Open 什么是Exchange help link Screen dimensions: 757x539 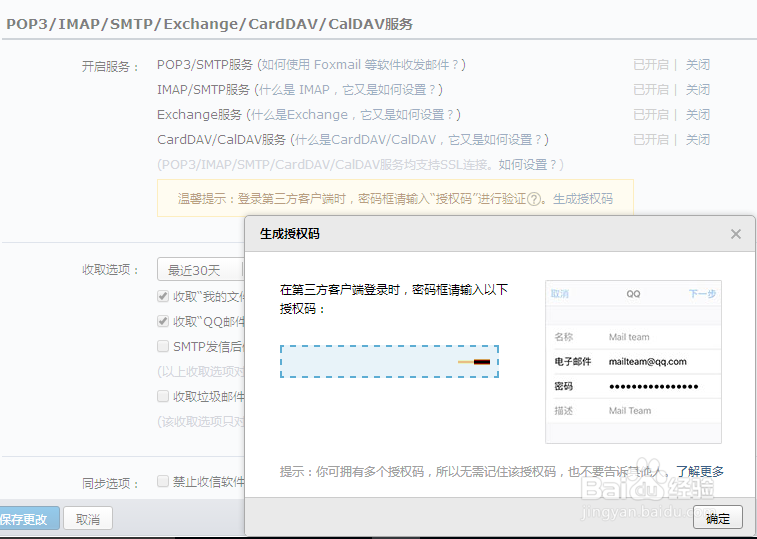(x=353, y=115)
